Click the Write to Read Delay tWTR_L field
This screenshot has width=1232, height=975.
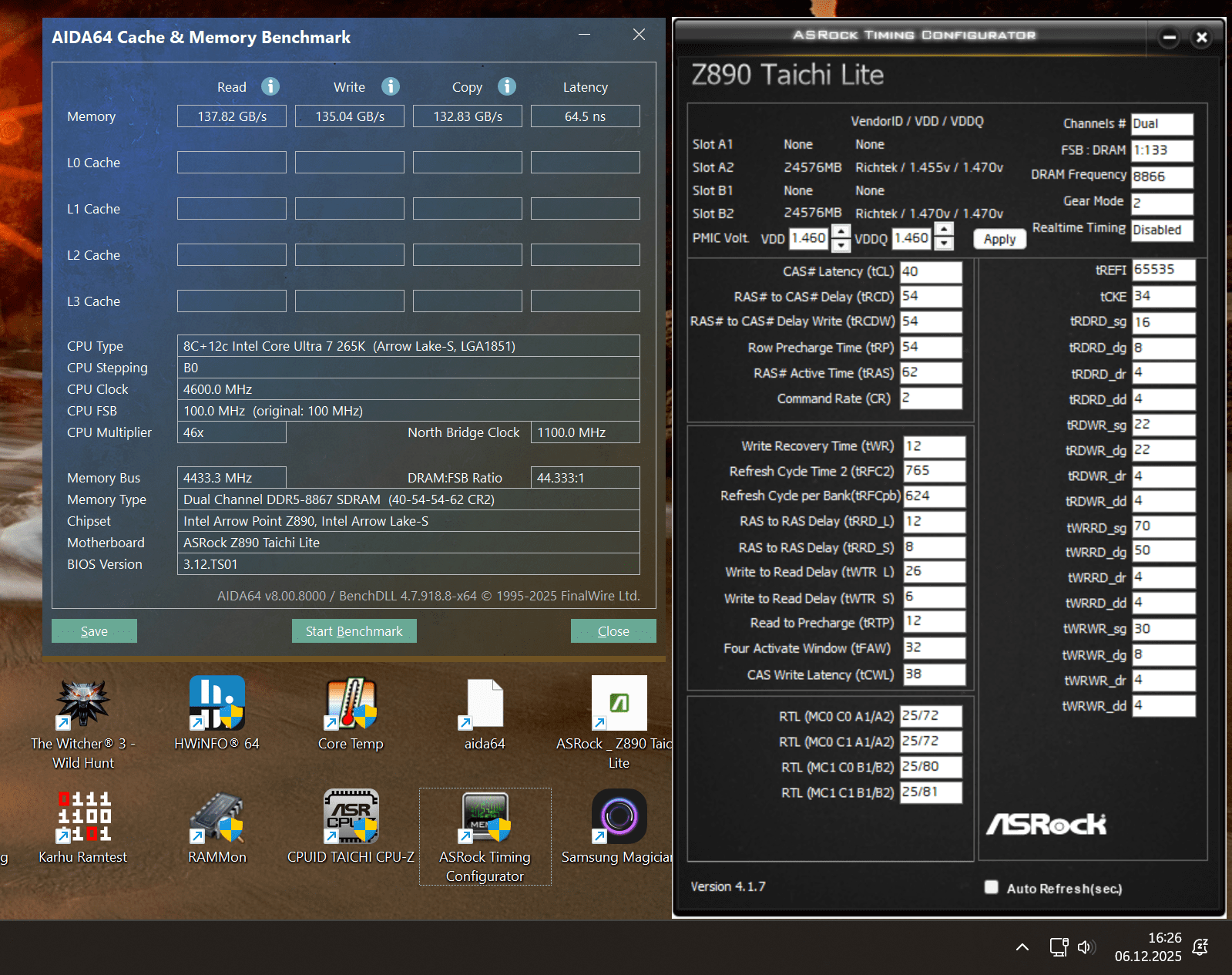point(934,571)
